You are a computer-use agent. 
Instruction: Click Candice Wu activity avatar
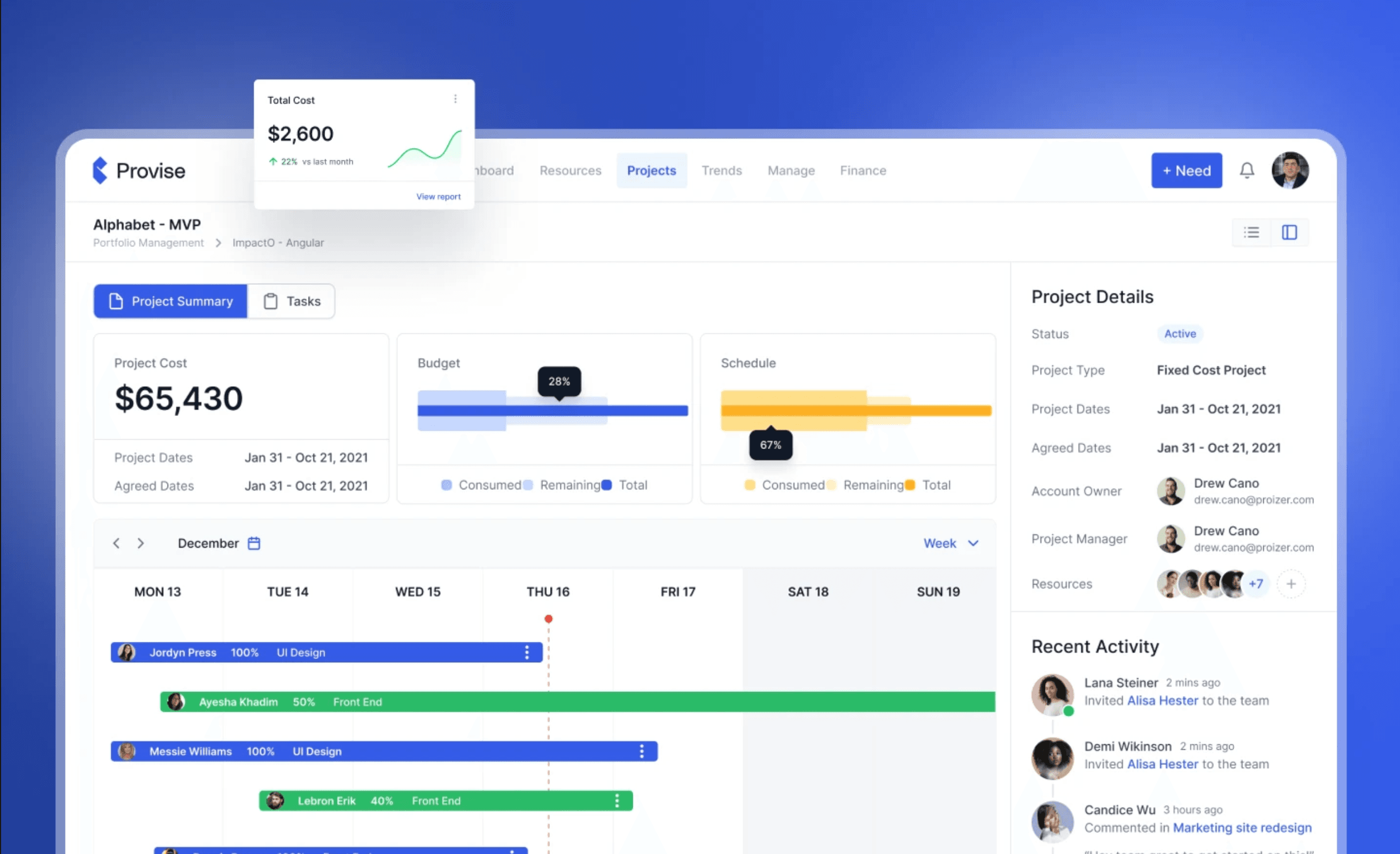[1052, 821]
